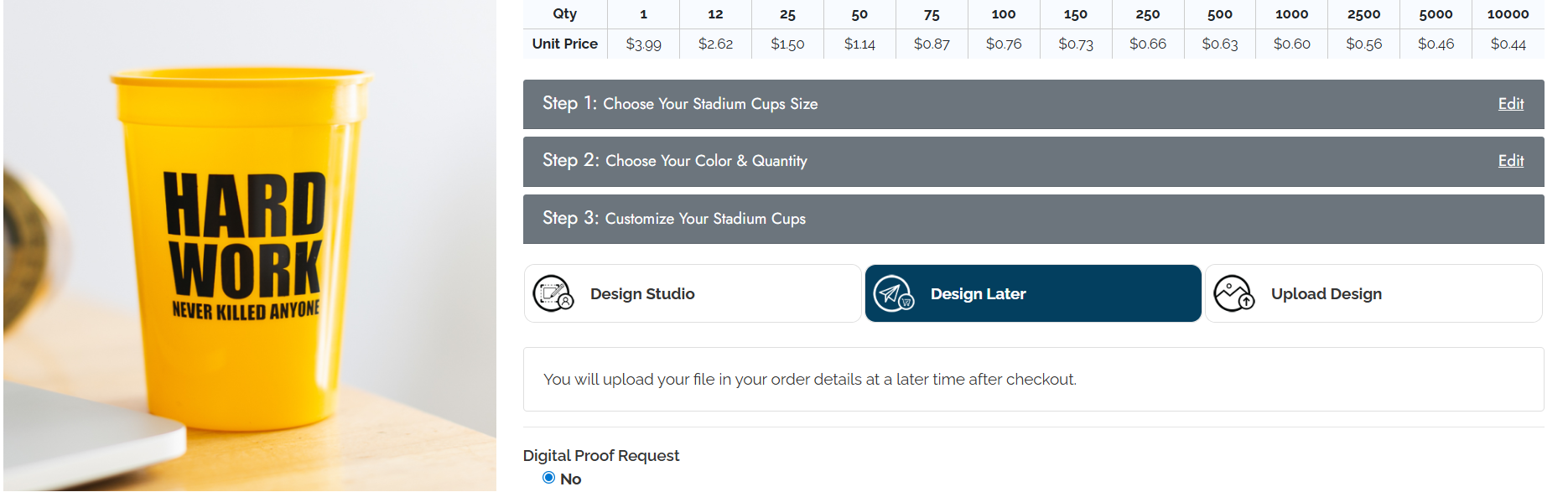The image size is (1568, 492).
Task: Click the Upload Design image icon
Action: (x=1233, y=293)
